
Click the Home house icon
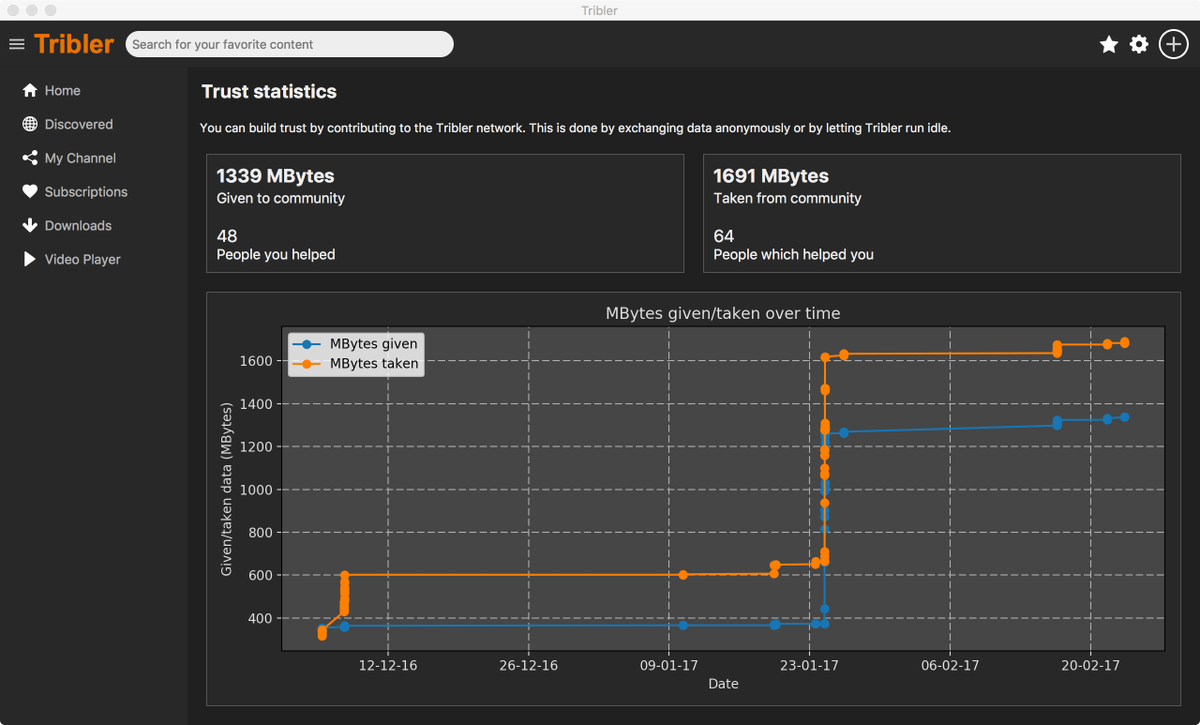[x=29, y=90]
